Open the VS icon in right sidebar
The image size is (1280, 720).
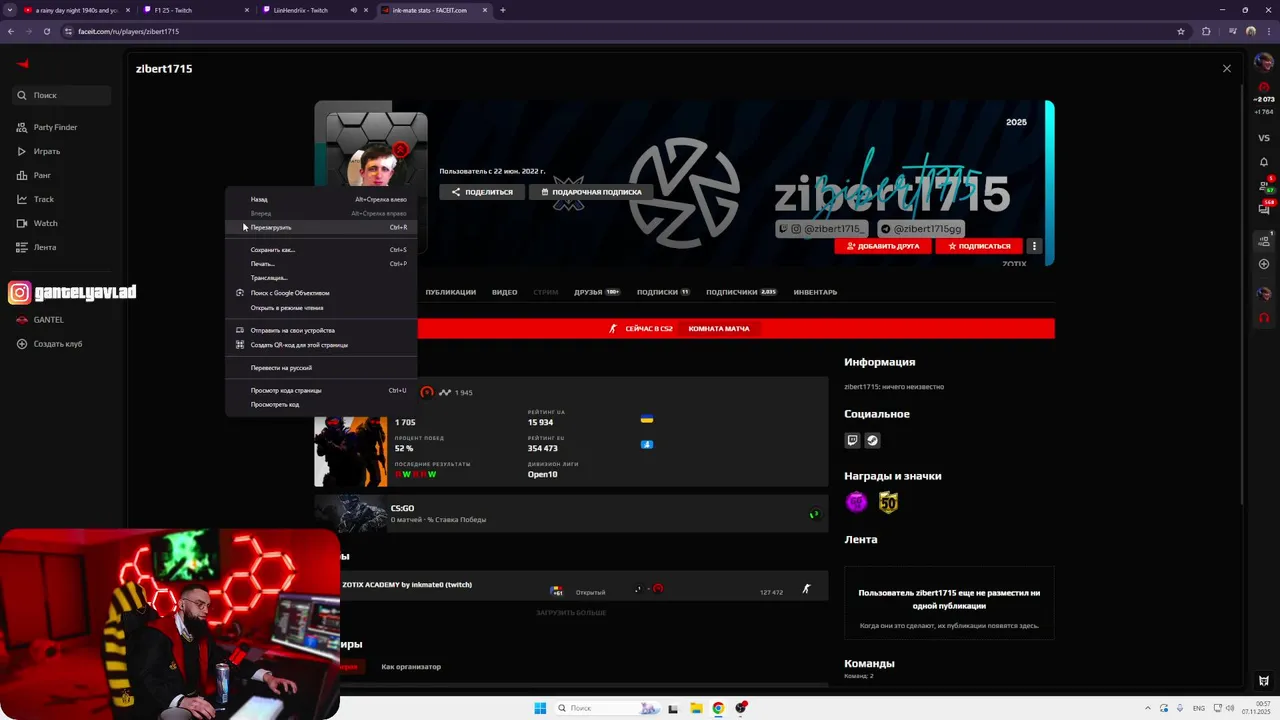1264,138
